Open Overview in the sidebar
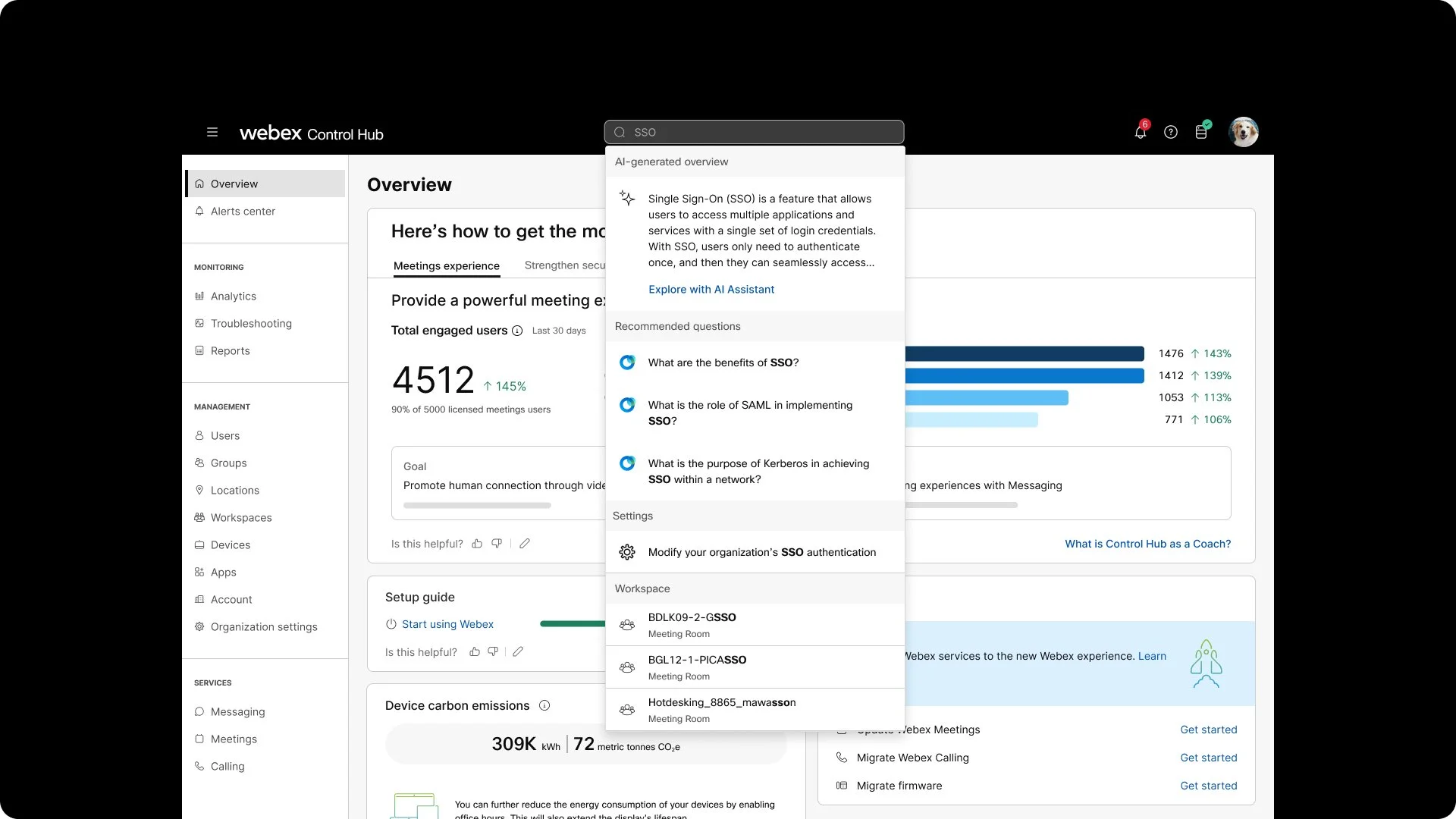Image resolution: width=1456 pixels, height=819 pixels. coord(265,184)
